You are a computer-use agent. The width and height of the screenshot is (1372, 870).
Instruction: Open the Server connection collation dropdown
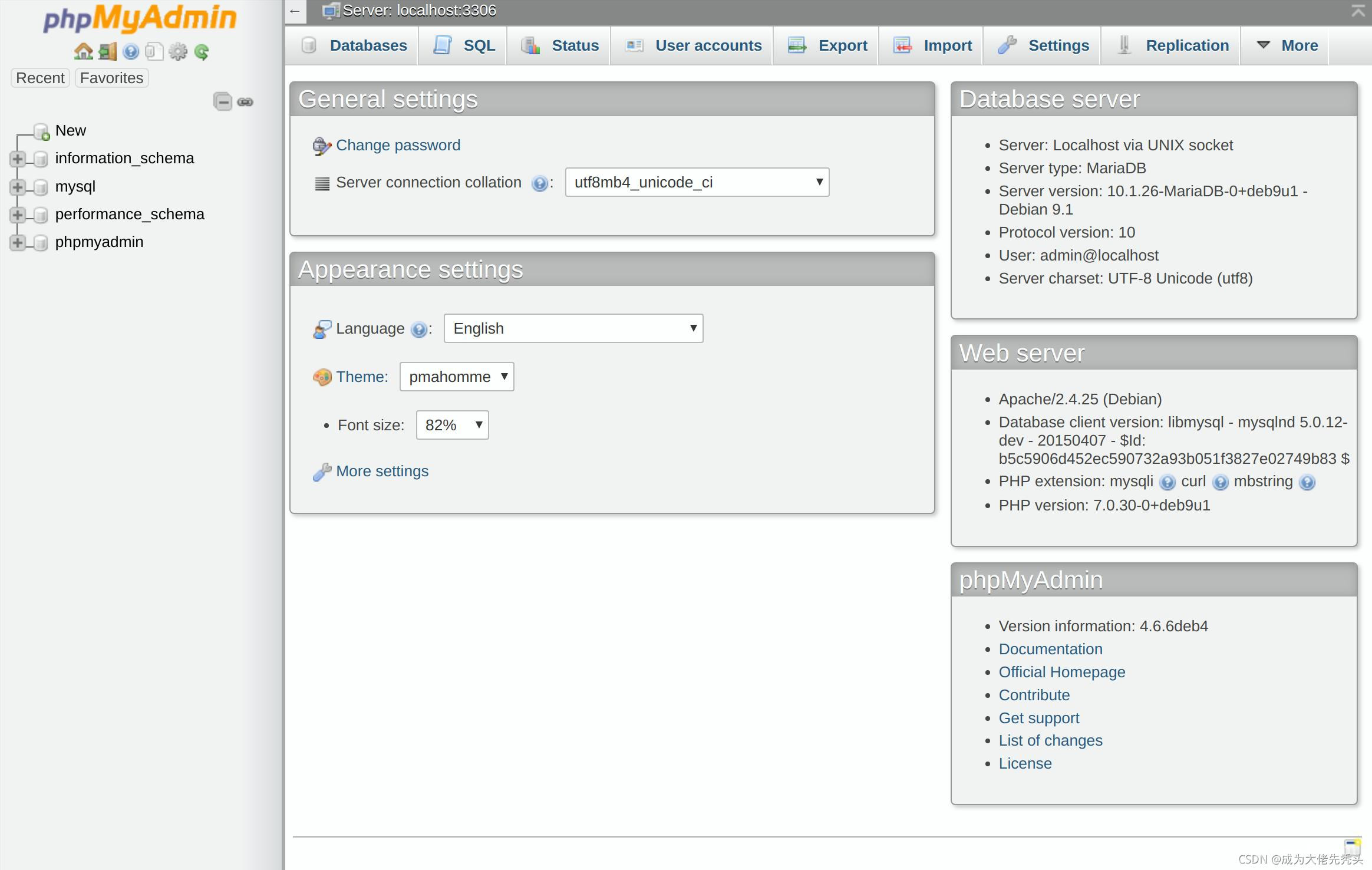click(x=697, y=182)
